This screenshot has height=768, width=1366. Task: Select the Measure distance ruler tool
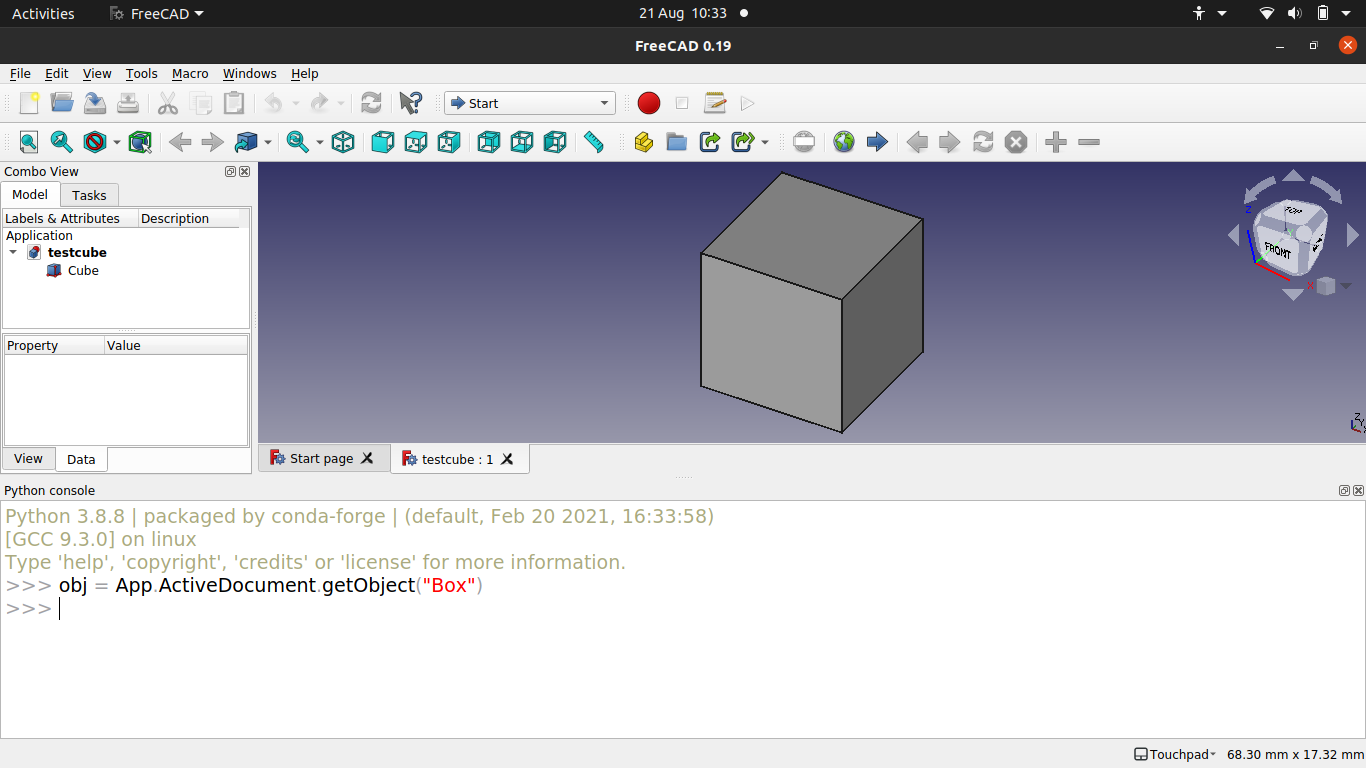[x=594, y=142]
